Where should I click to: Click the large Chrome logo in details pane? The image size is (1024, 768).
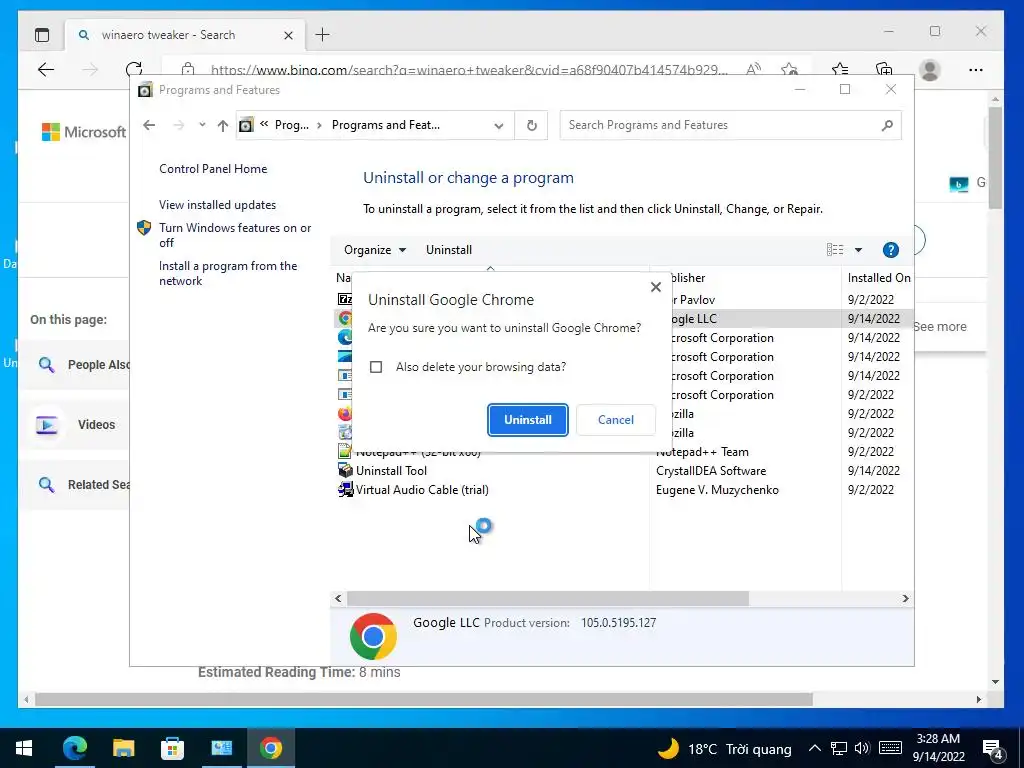click(373, 636)
